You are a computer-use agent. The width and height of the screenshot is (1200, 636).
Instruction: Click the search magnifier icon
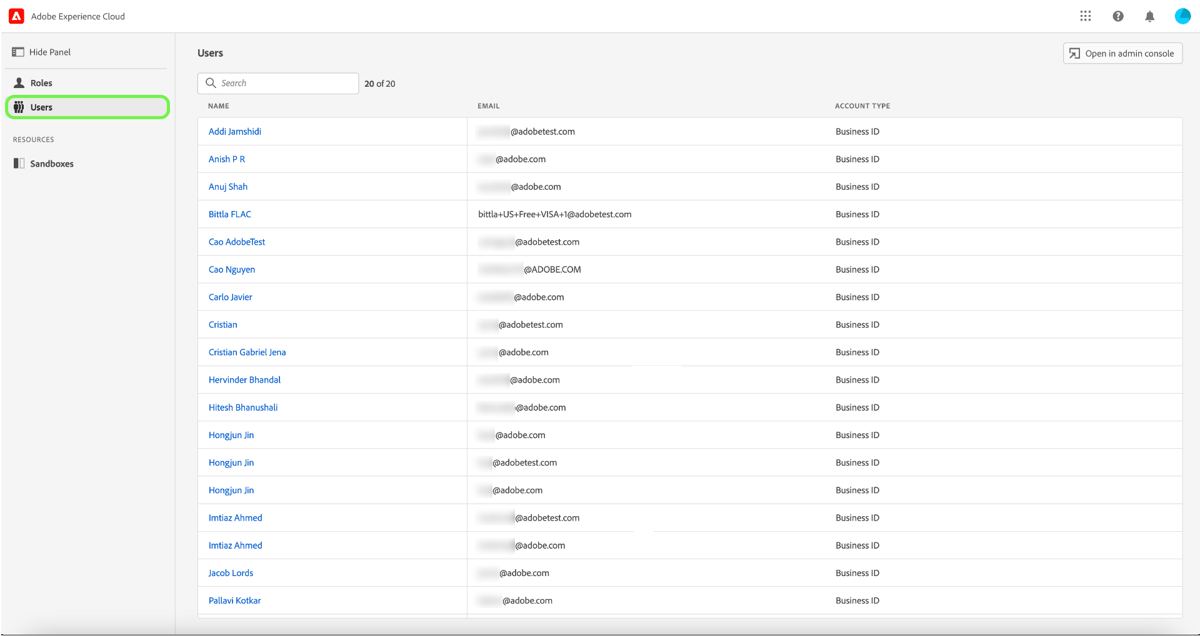tap(211, 83)
